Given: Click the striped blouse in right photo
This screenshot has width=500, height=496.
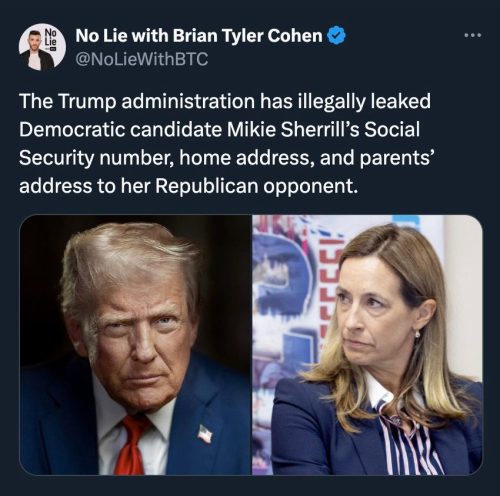Looking at the screenshot, I should click(410, 440).
